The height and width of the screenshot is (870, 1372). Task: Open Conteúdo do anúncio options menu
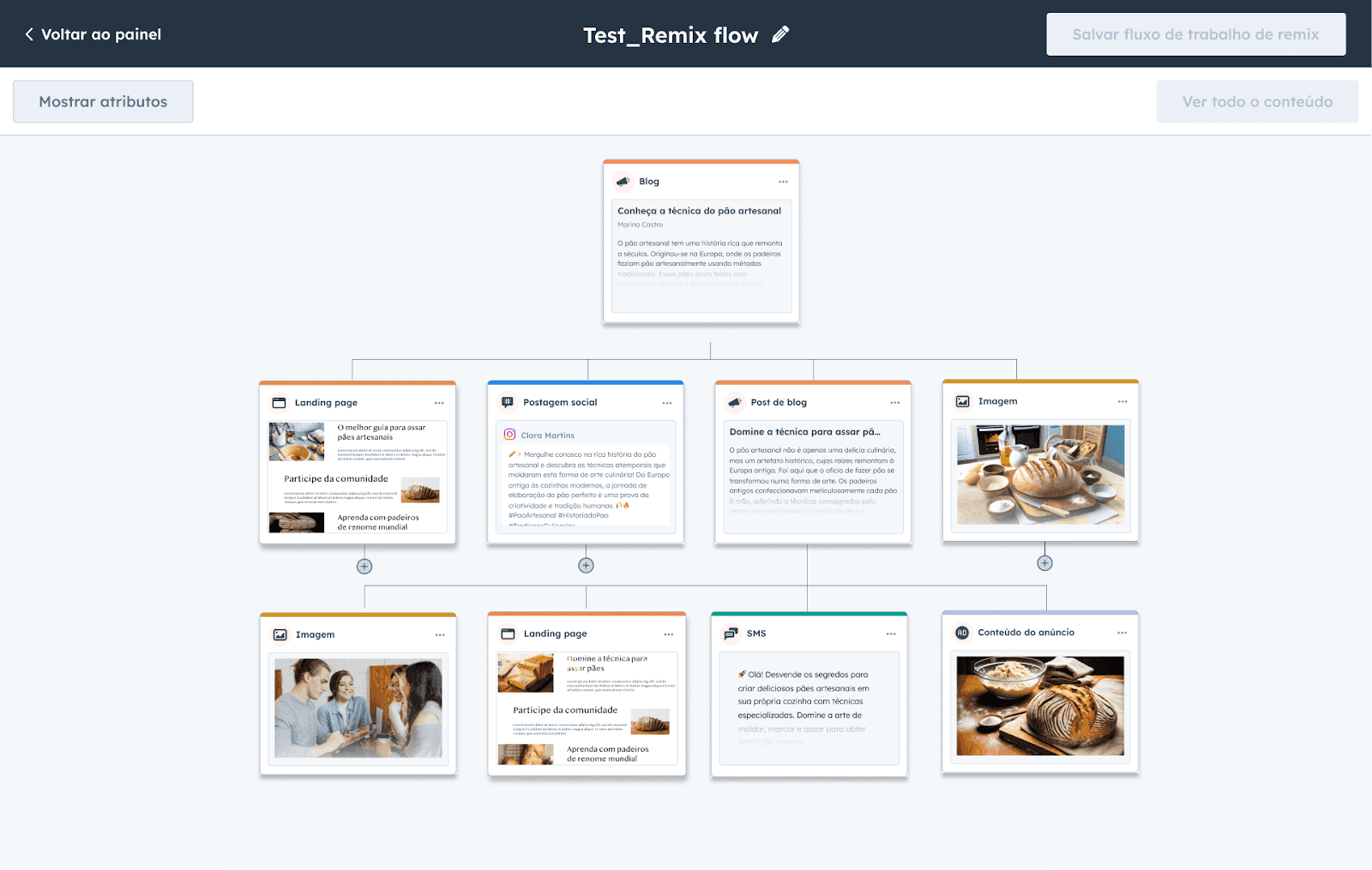(1122, 633)
